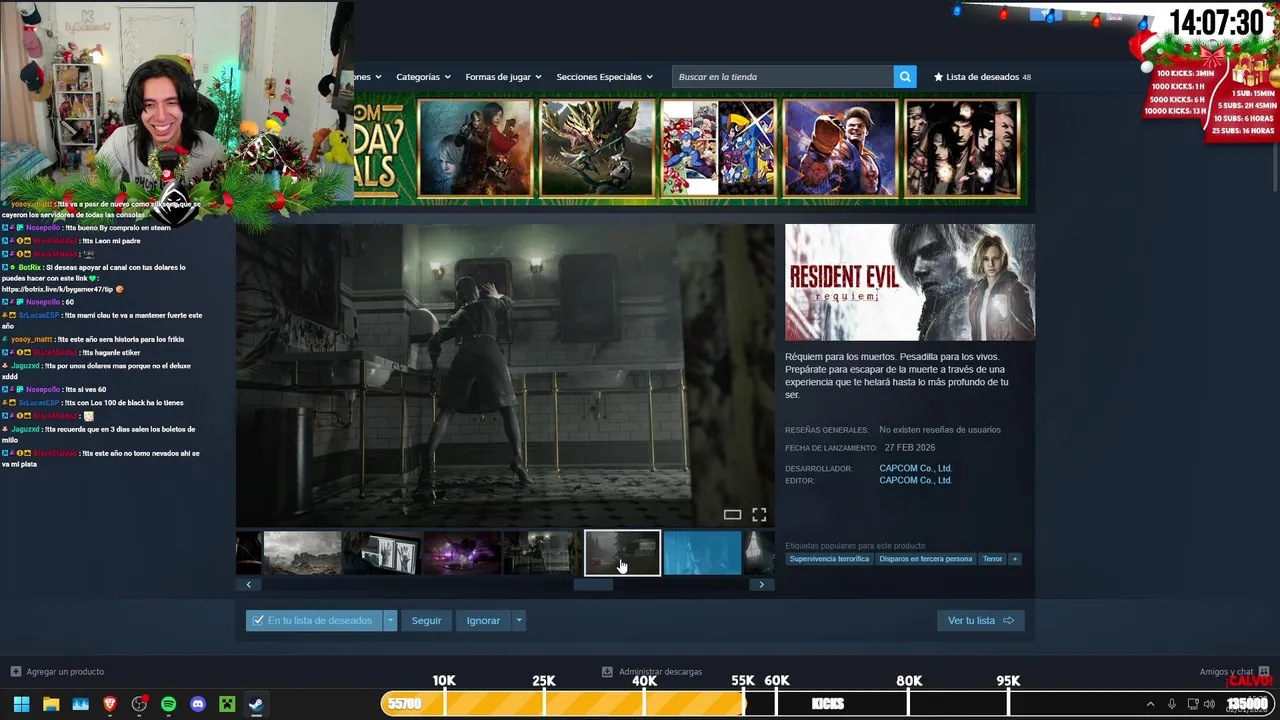Switch the media viewer to fullscreen
1280x720 pixels.
(759, 515)
